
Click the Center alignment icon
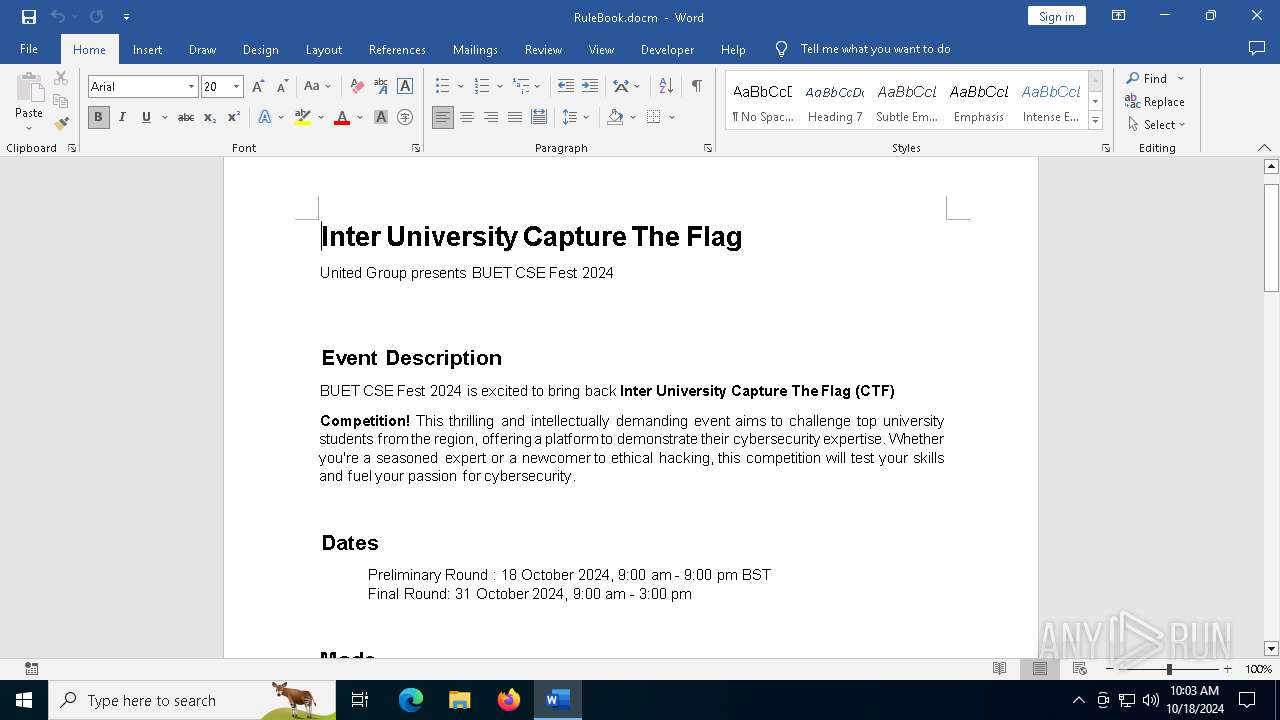point(467,117)
